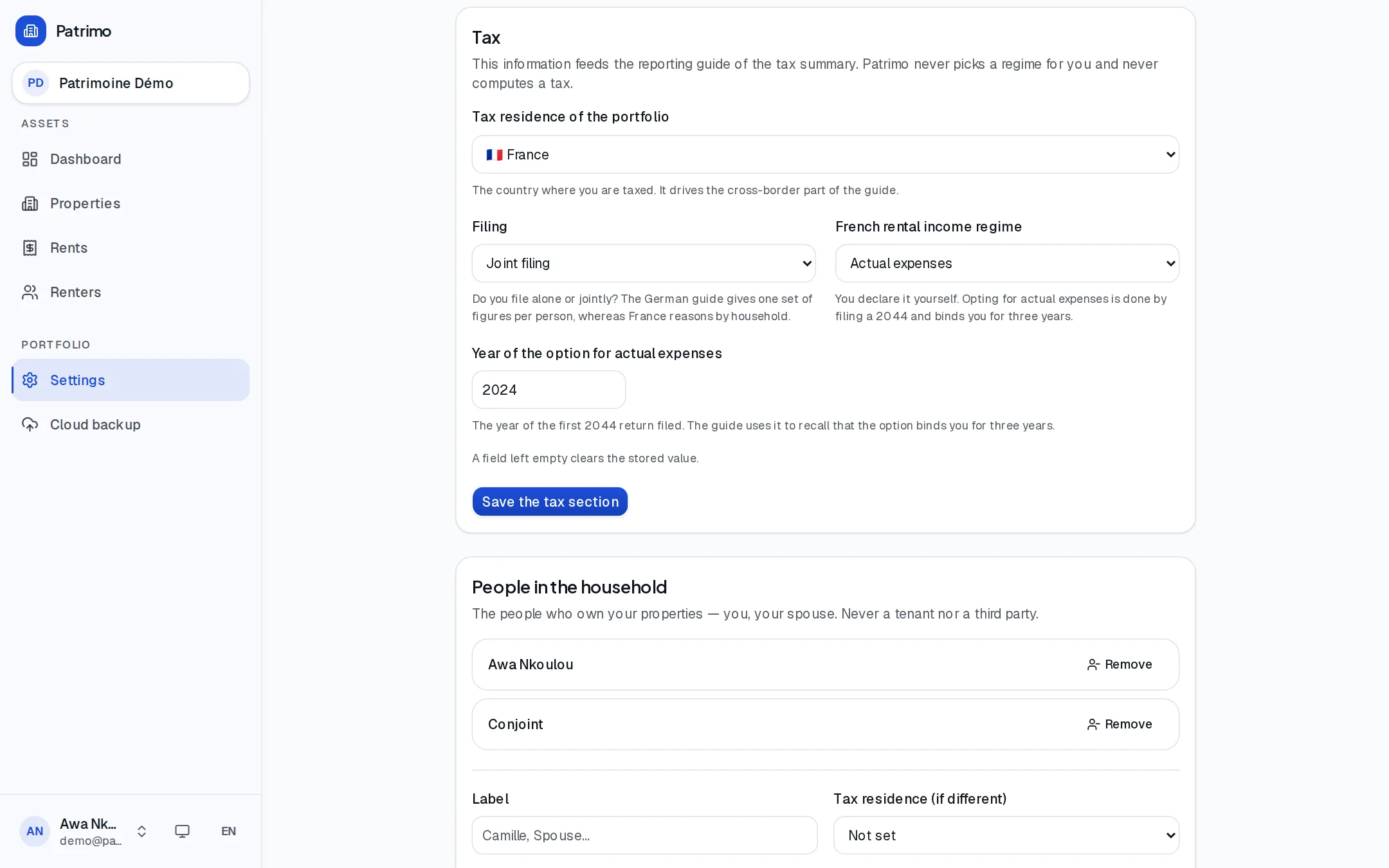Click the Patrimo logo icon

point(31,31)
